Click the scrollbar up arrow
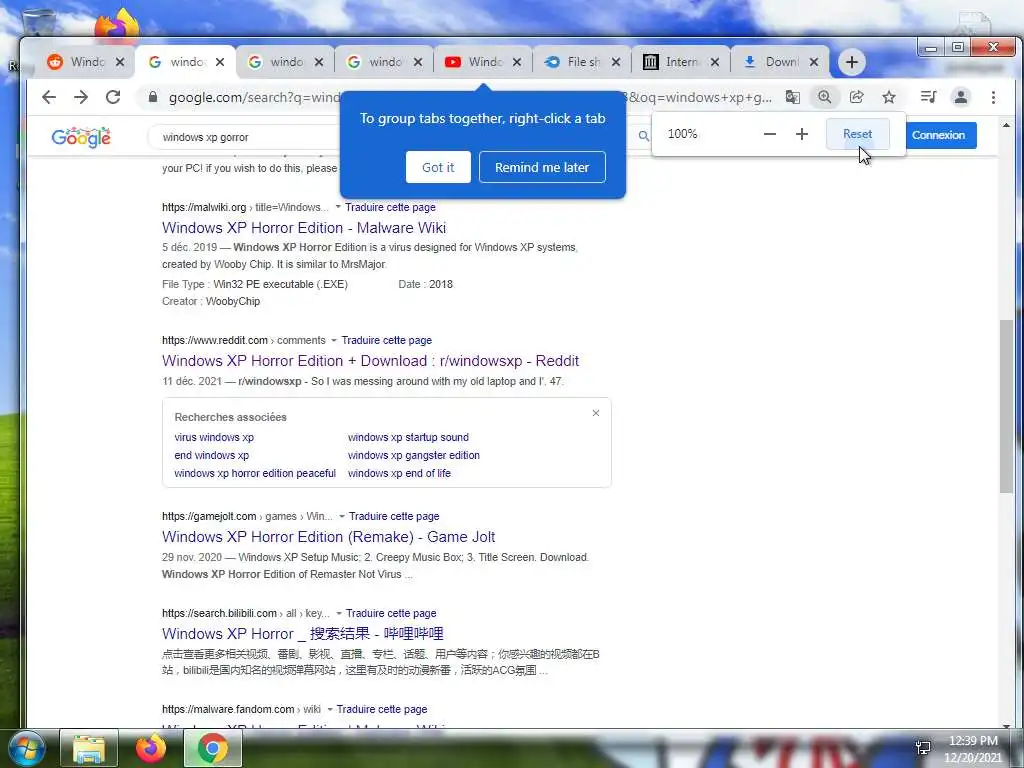1024x768 pixels. click(1006, 125)
